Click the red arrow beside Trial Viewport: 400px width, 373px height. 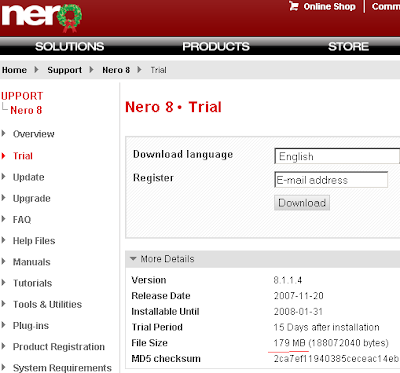tap(4, 155)
